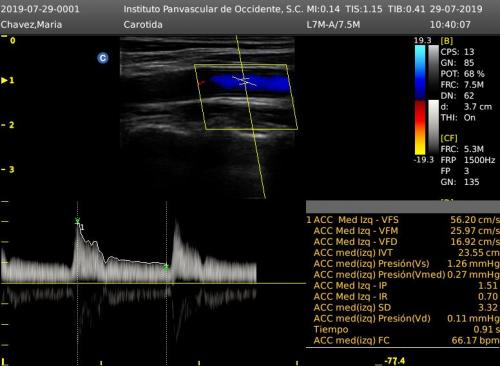
Task: Click the yellow spectral Doppler baseline
Action: (x=153, y=283)
